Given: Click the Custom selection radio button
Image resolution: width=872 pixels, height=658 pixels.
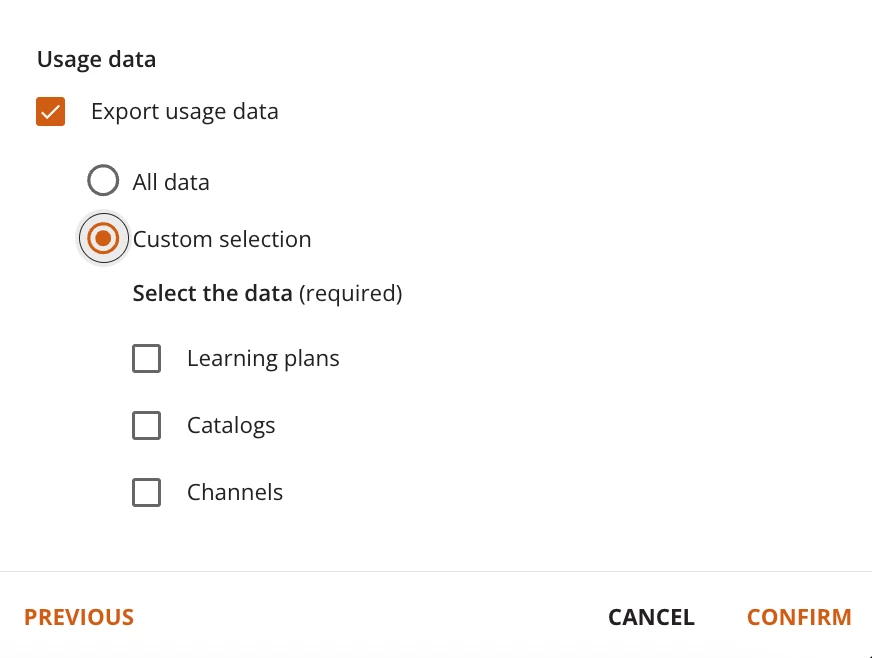Looking at the screenshot, I should [103, 239].
